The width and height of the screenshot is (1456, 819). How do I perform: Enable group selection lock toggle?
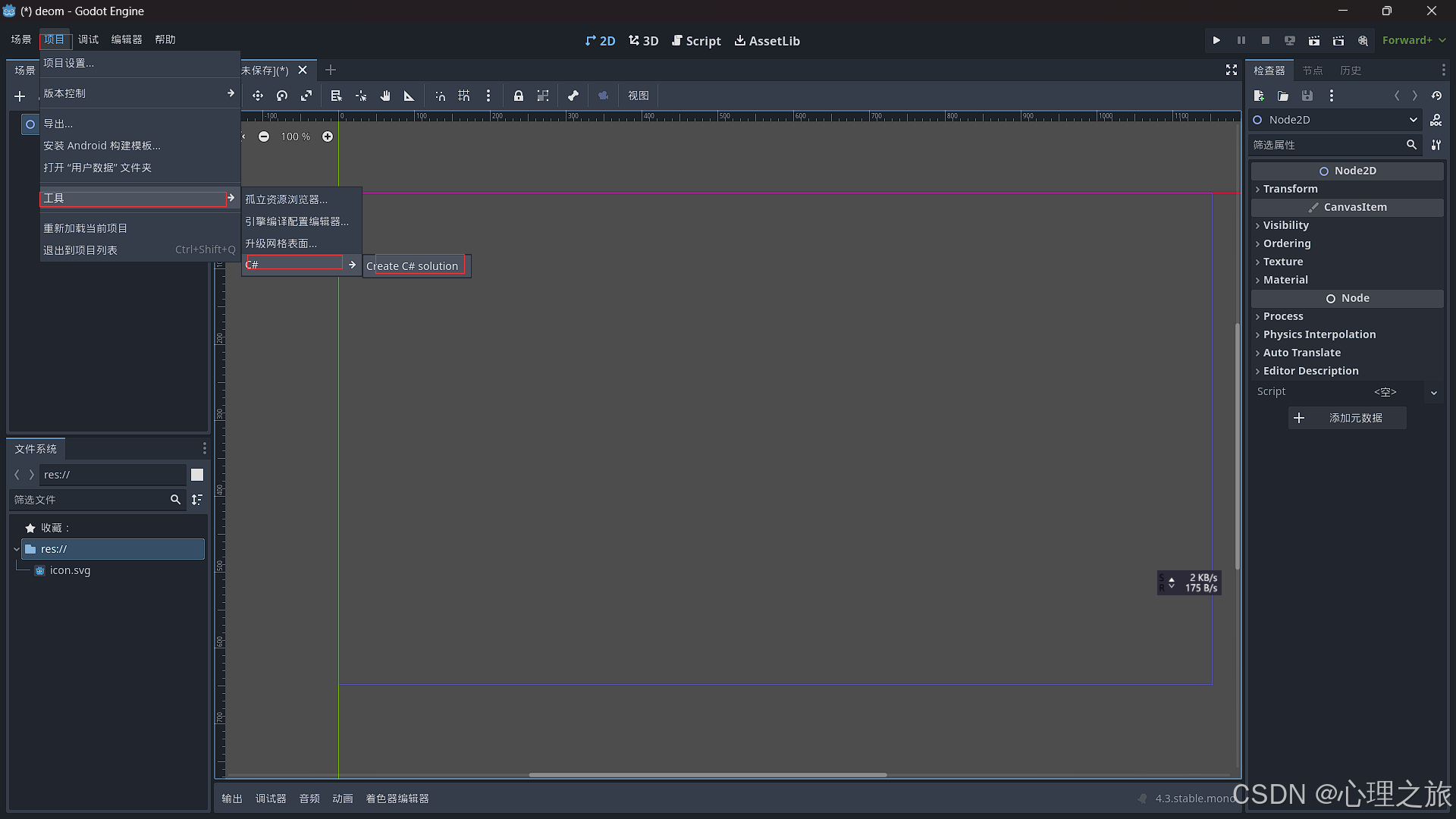tap(542, 96)
